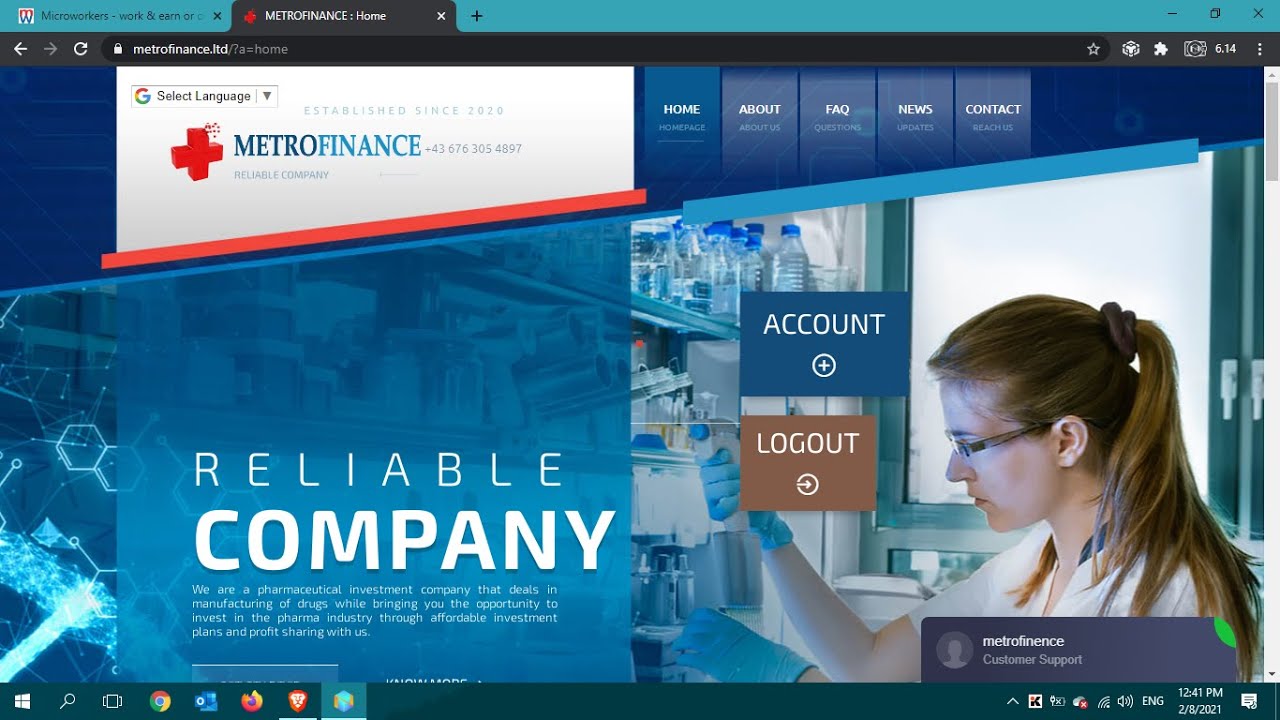Open Windows taskbar search
Viewport: 1280px width, 720px height.
click(67, 701)
